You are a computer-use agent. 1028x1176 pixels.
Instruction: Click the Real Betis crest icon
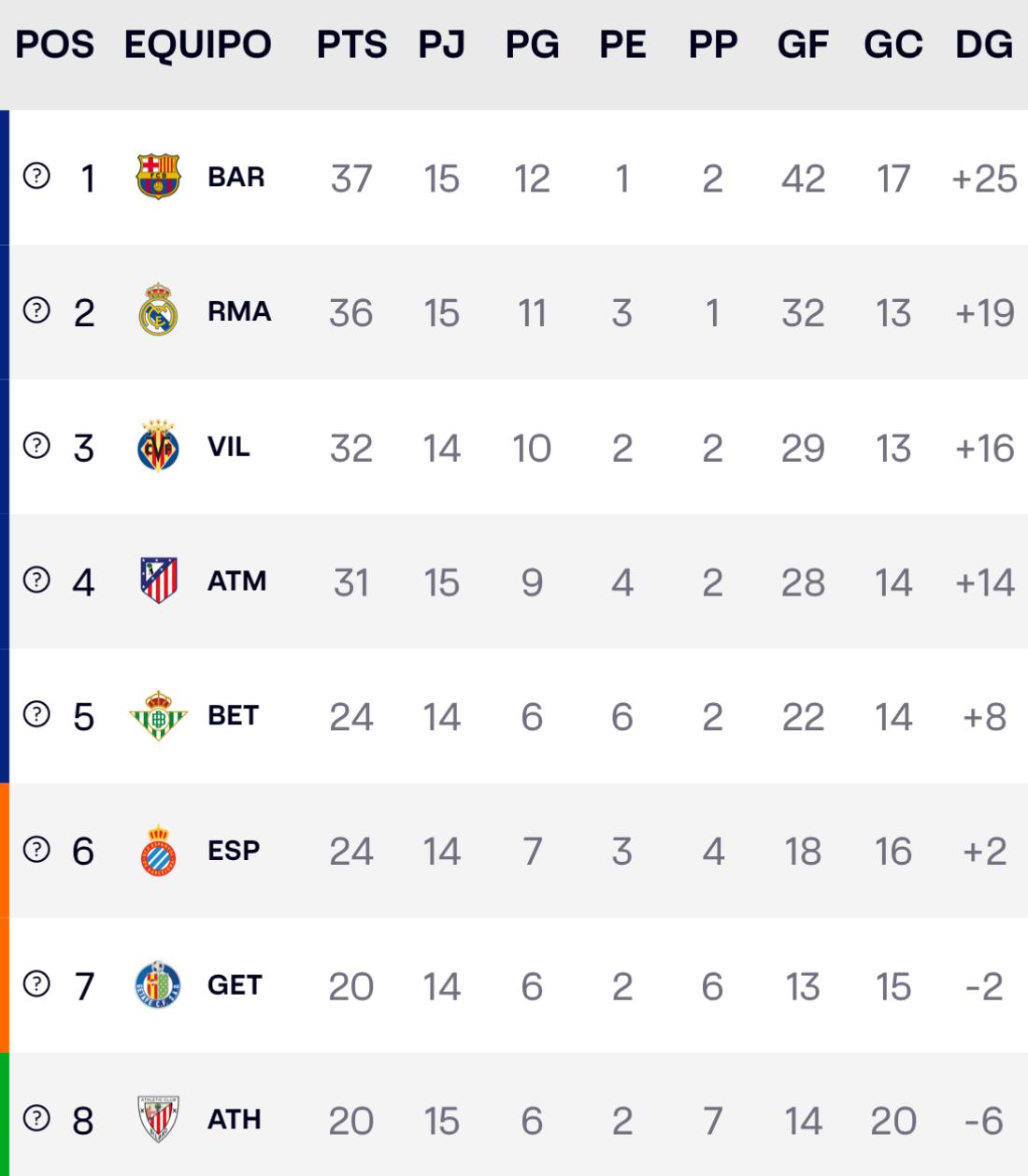tap(158, 715)
